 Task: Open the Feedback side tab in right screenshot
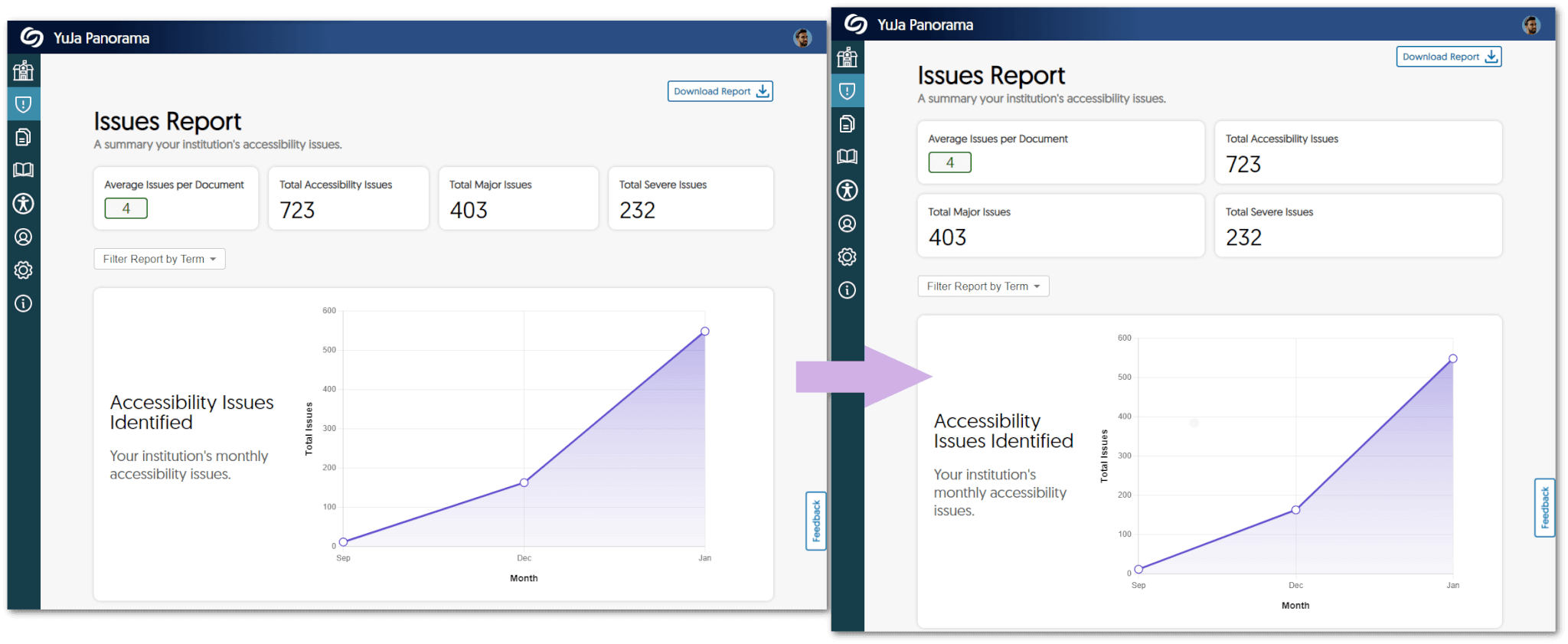(1544, 508)
